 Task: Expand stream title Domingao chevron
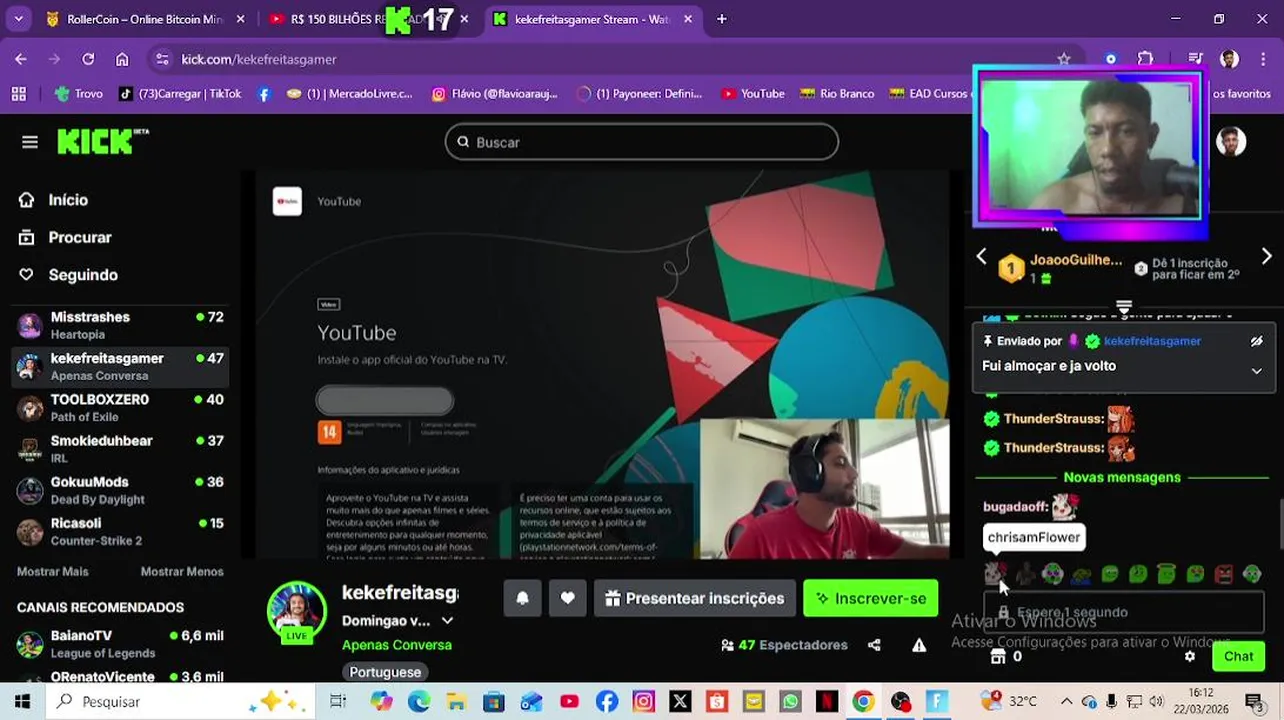pyautogui.click(x=447, y=621)
